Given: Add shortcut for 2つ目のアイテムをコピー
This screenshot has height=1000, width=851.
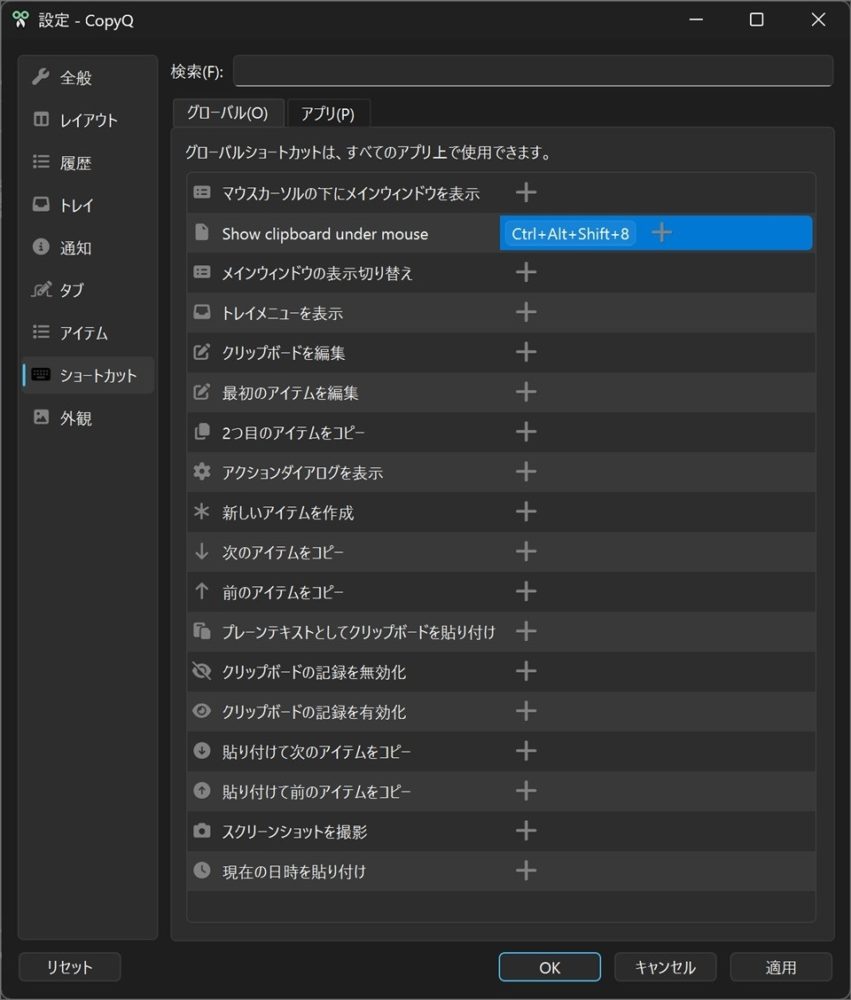Looking at the screenshot, I should pyautogui.click(x=526, y=432).
